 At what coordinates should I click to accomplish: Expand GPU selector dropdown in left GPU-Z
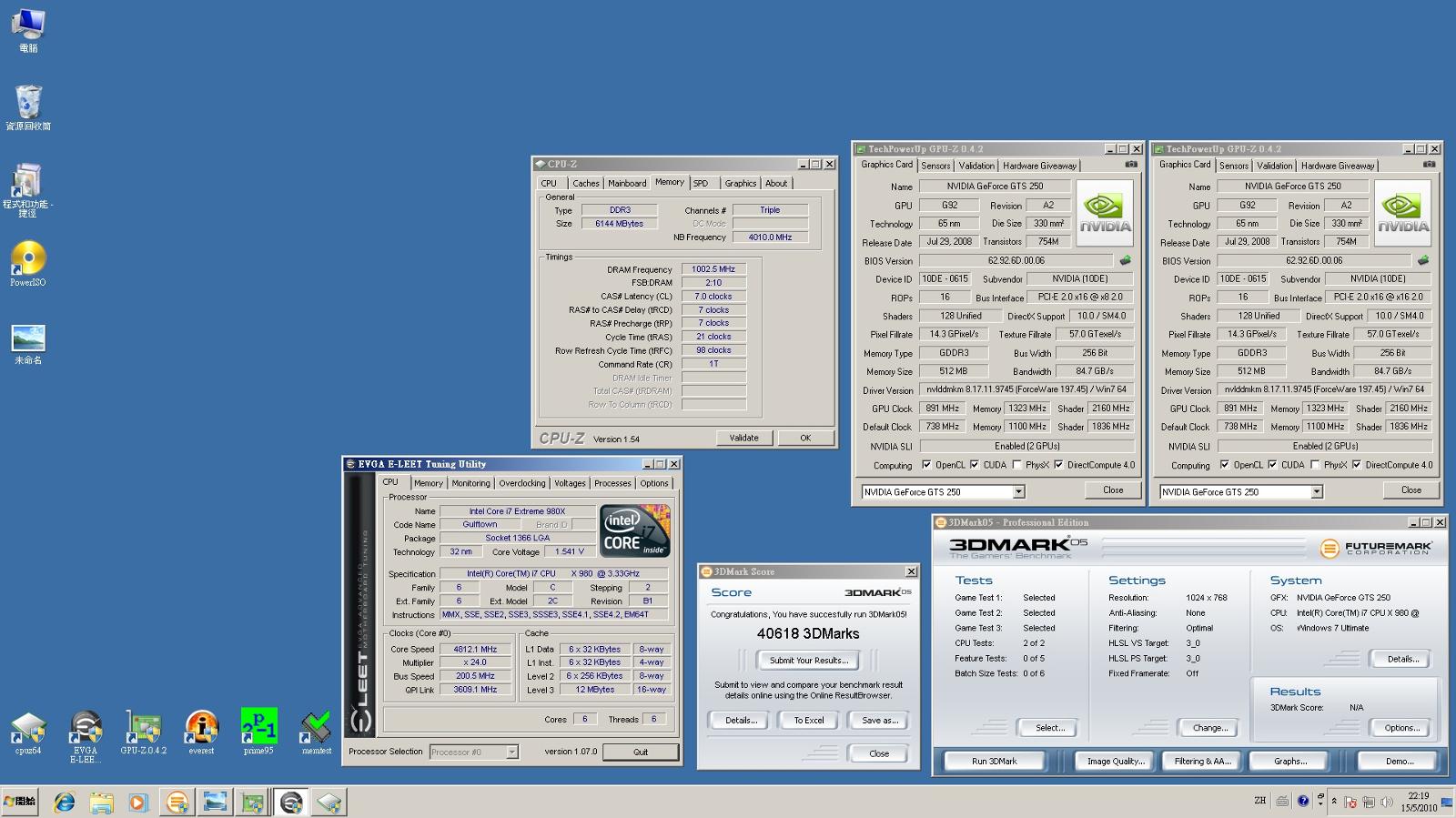(x=1018, y=492)
